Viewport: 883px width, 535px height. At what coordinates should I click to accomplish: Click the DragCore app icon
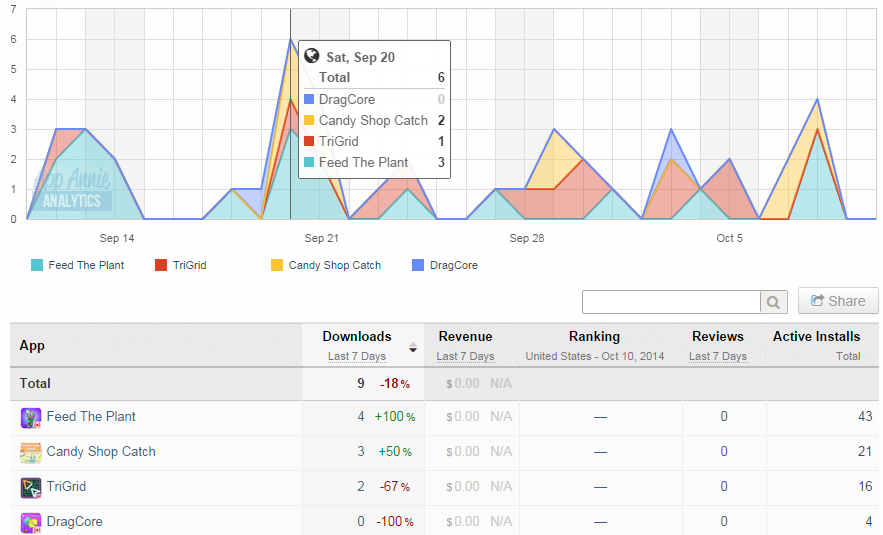(x=31, y=523)
